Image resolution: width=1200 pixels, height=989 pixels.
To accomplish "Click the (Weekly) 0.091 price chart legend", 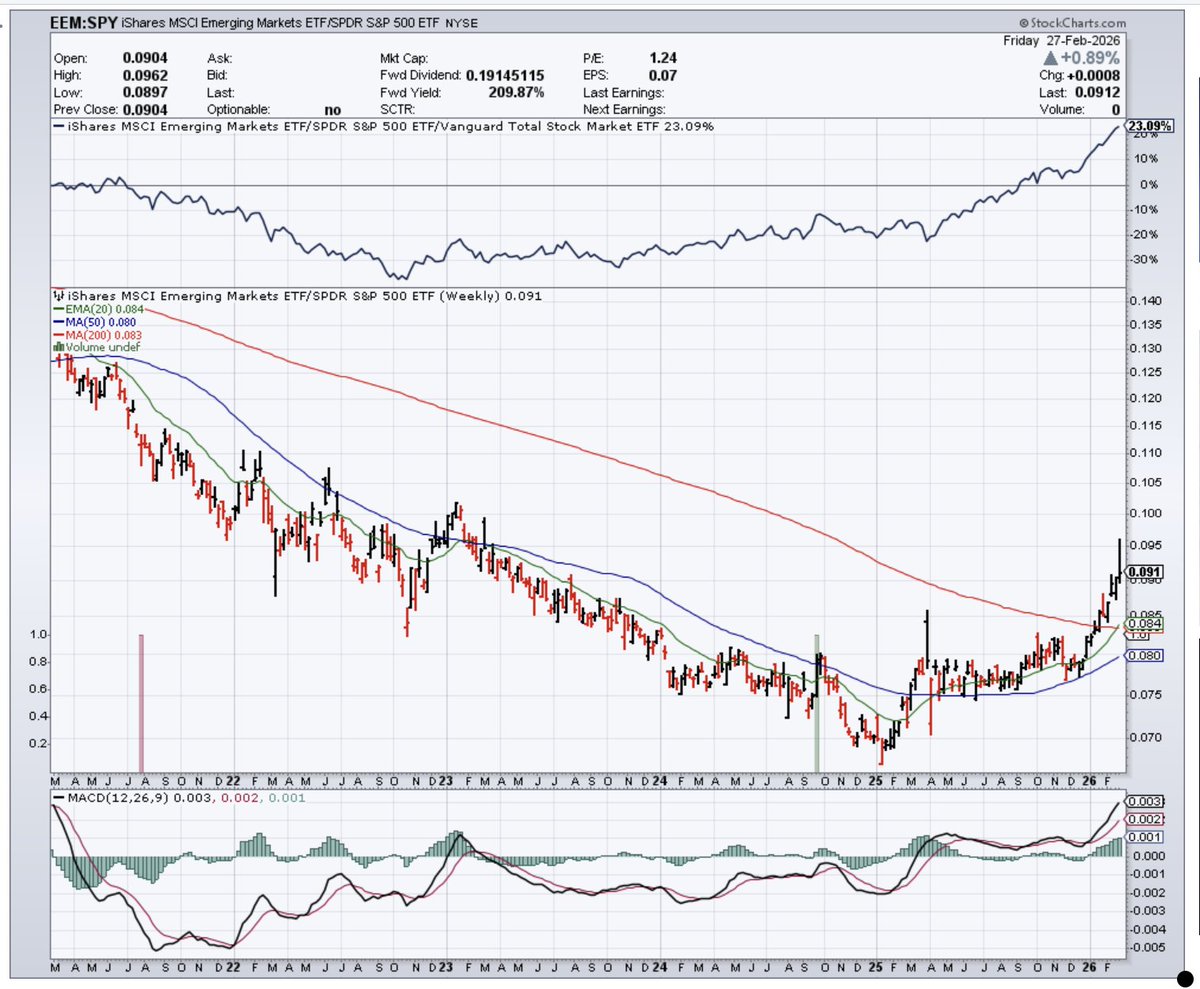I will click(x=300, y=296).
